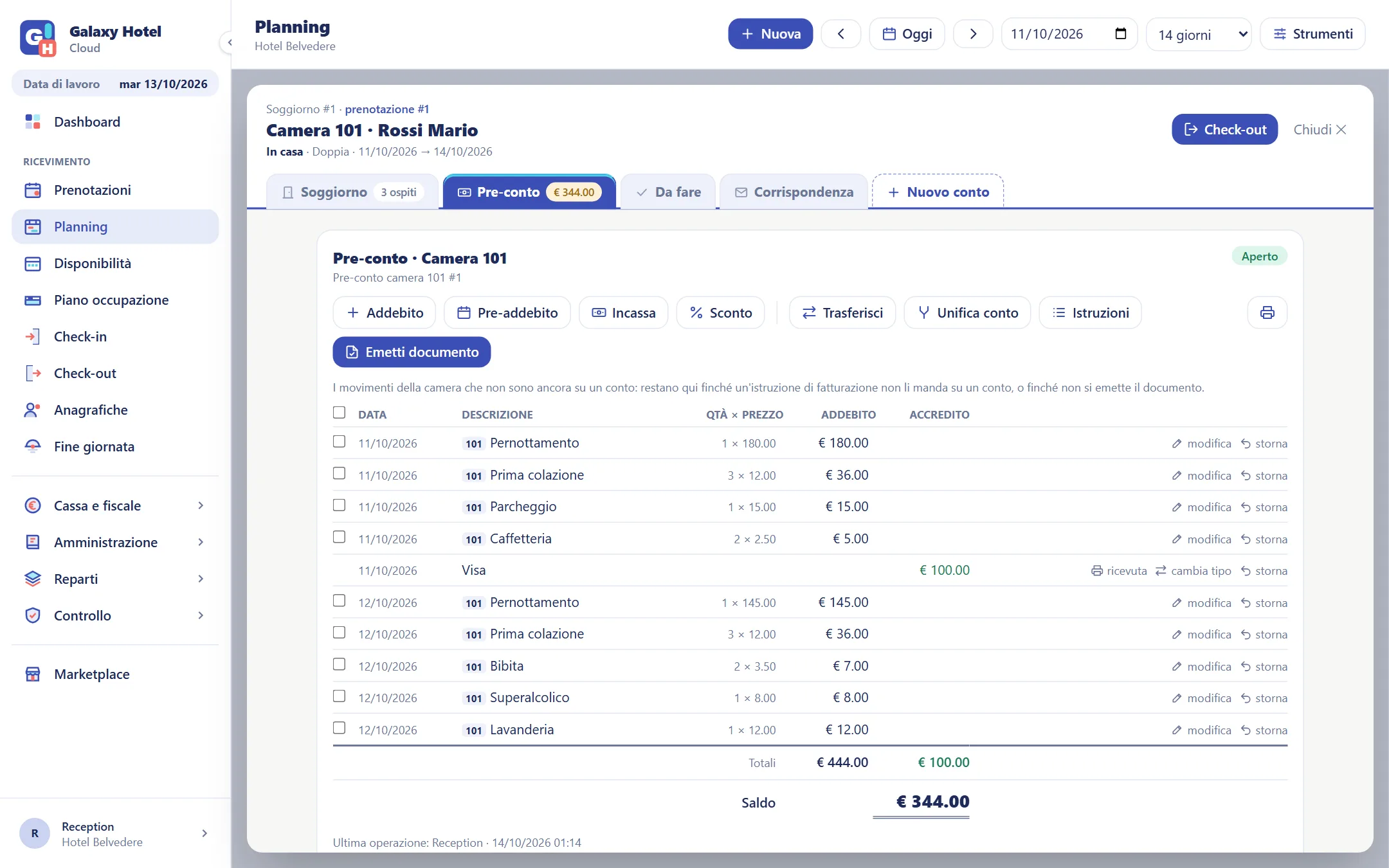Click the printer icon in Pre-conto toolbar

coord(1267,312)
